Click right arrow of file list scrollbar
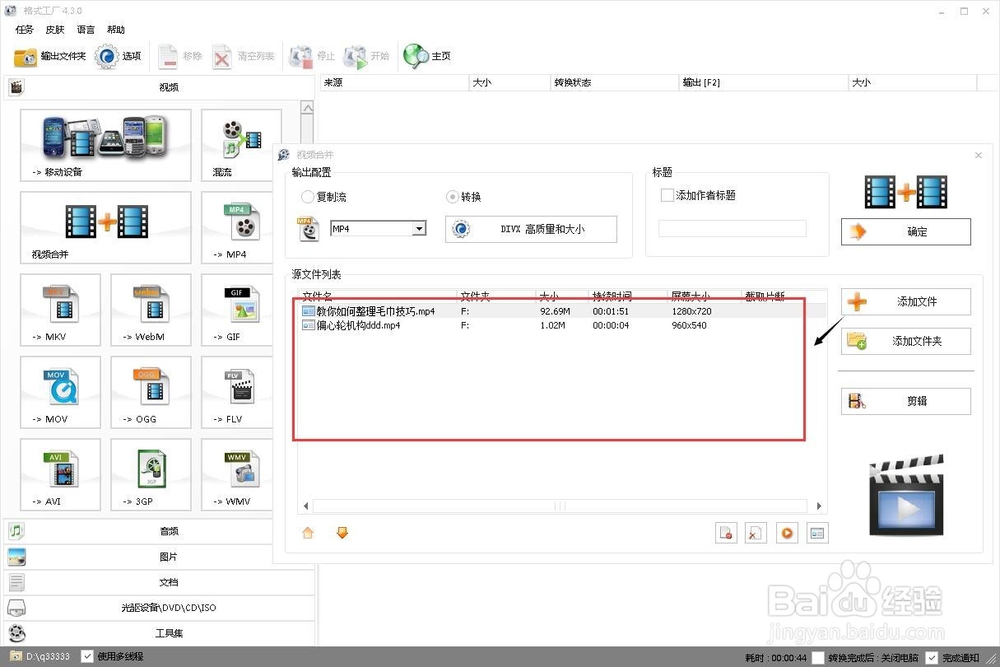1000x667 pixels. point(818,506)
